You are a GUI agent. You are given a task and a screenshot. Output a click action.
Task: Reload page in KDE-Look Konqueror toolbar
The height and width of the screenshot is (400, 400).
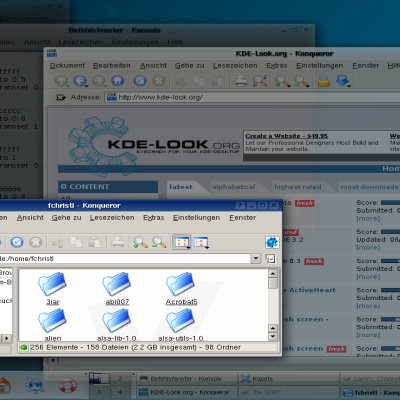(140, 81)
